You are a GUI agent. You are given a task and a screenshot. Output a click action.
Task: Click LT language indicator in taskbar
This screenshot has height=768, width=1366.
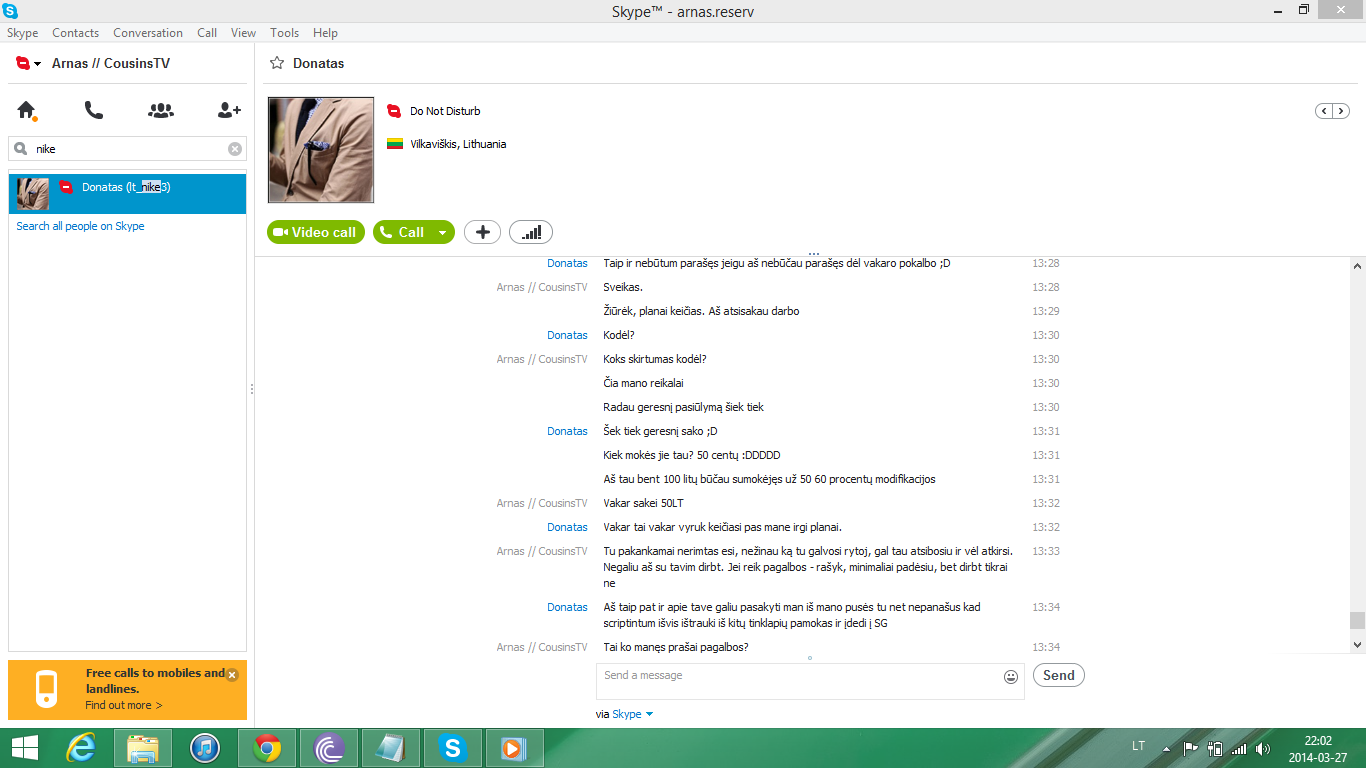click(1138, 747)
